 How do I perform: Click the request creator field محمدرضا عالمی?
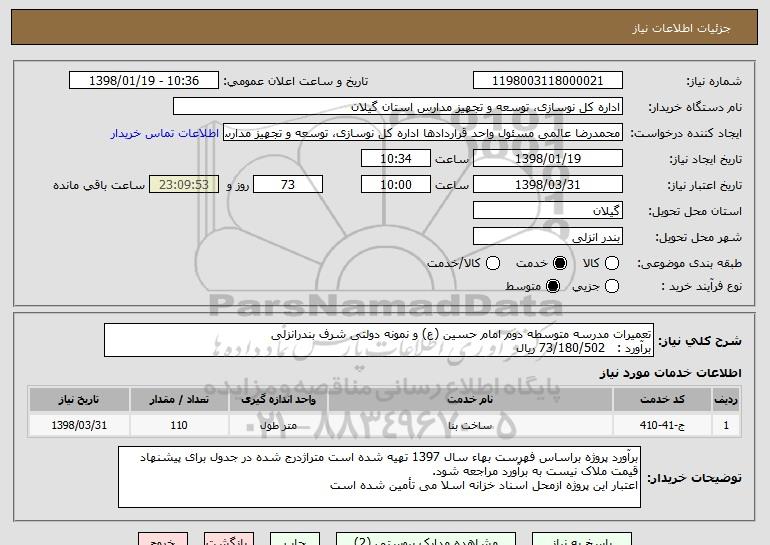click(x=423, y=133)
